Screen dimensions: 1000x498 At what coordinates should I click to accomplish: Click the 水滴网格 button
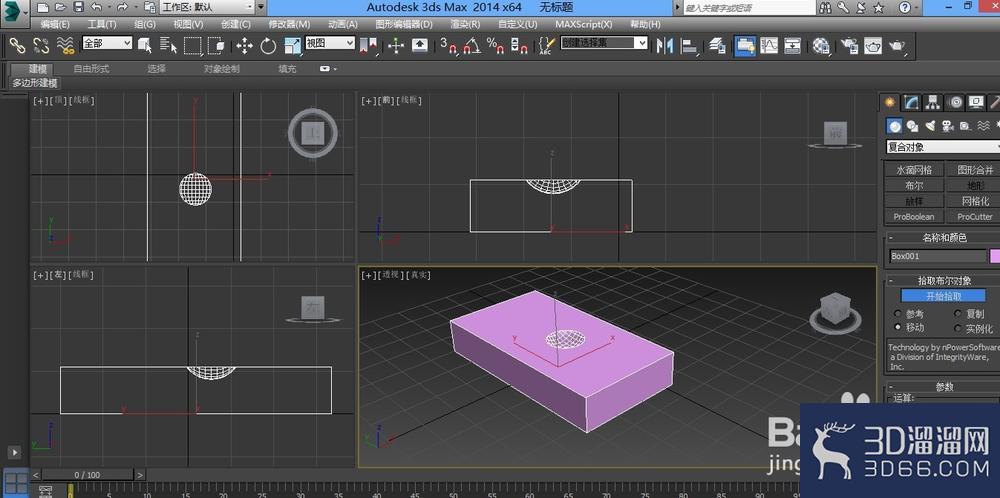click(914, 170)
